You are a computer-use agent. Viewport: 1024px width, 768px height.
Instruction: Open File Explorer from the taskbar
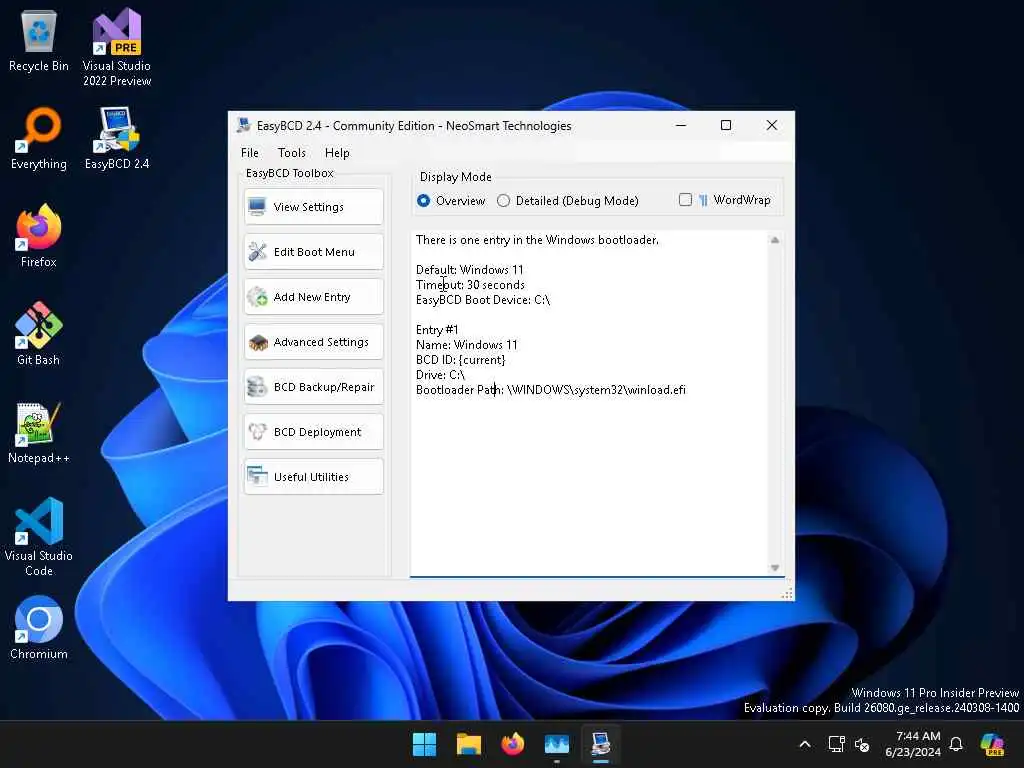468,744
